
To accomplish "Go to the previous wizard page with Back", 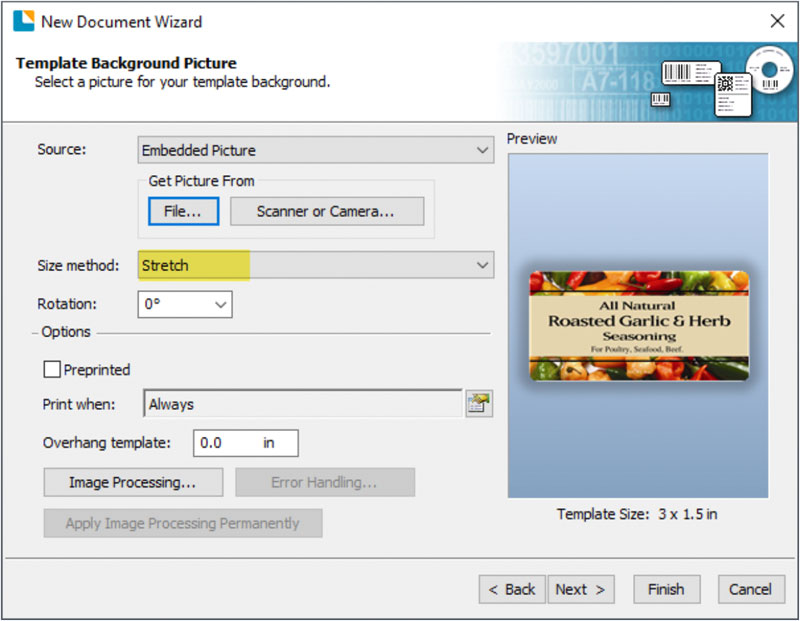I will pos(512,589).
